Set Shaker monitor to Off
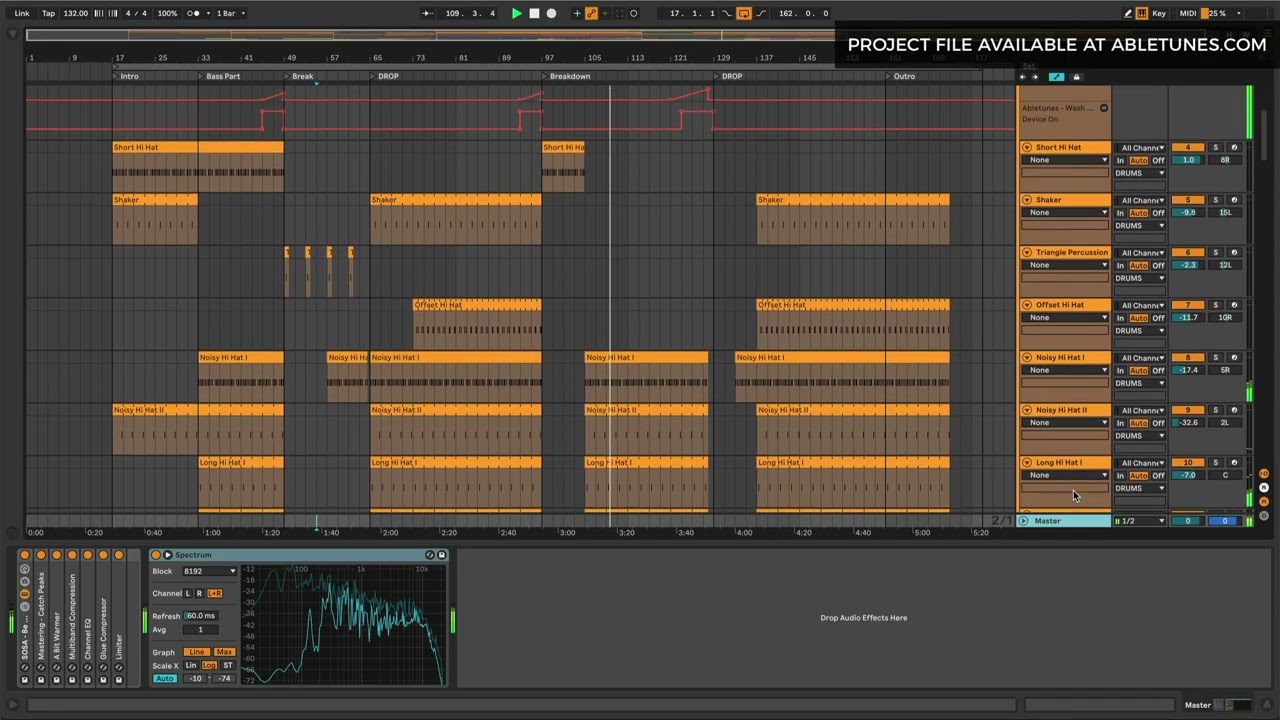Viewport: 1280px width, 720px height. click(1158, 212)
